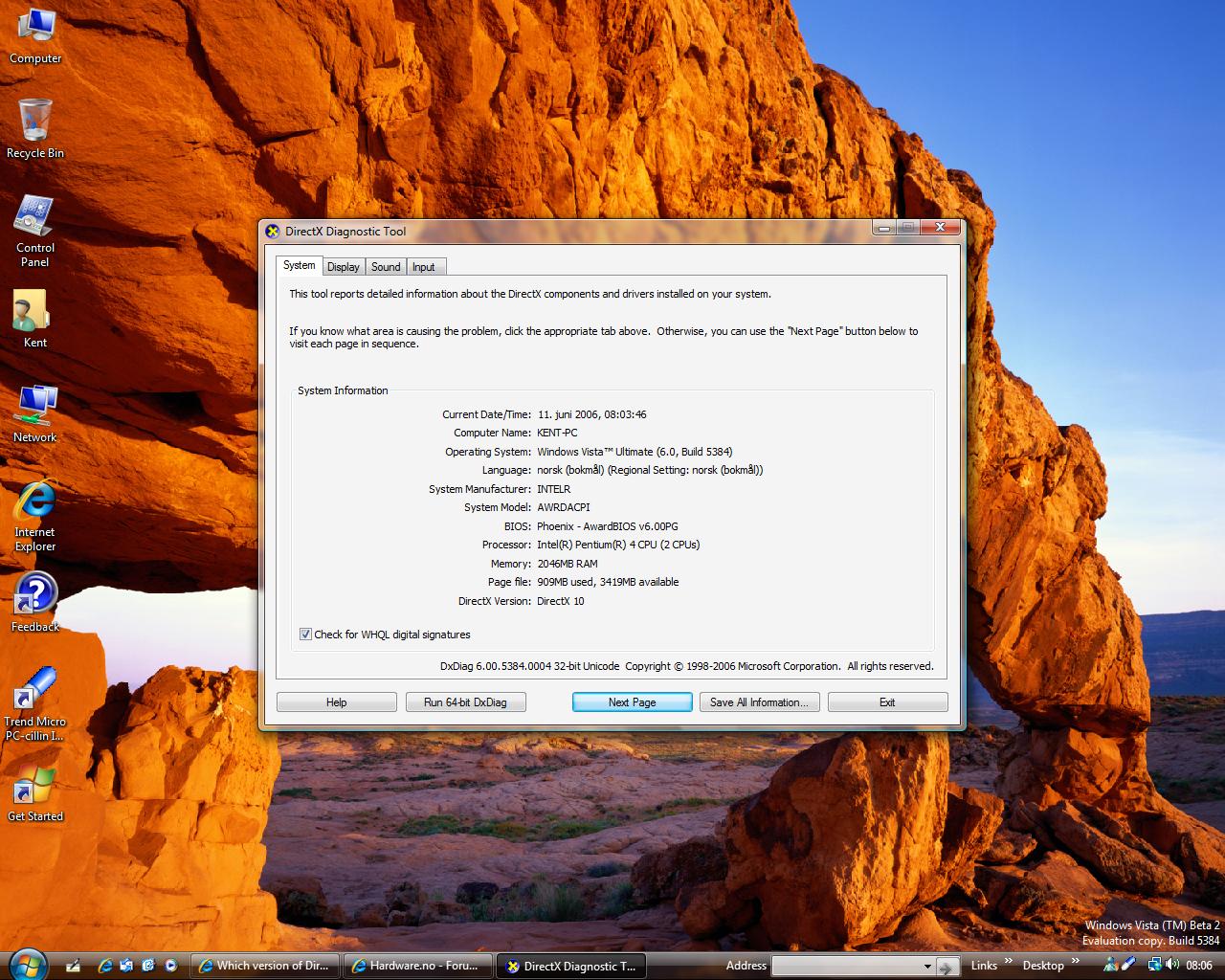1225x980 pixels.
Task: Click the Exit button
Action: (x=888, y=702)
